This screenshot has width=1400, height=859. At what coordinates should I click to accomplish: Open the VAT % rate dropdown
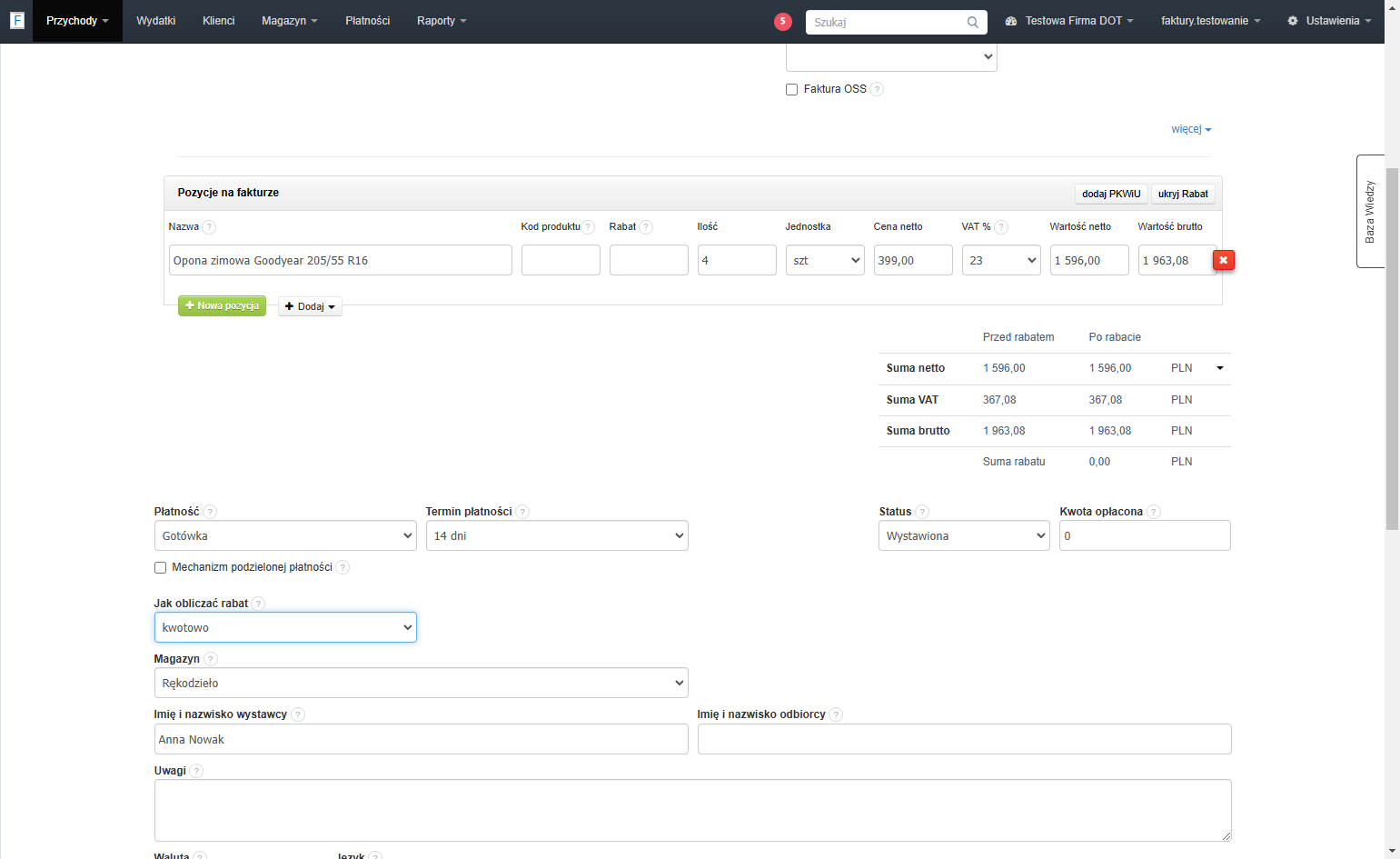click(1001, 260)
